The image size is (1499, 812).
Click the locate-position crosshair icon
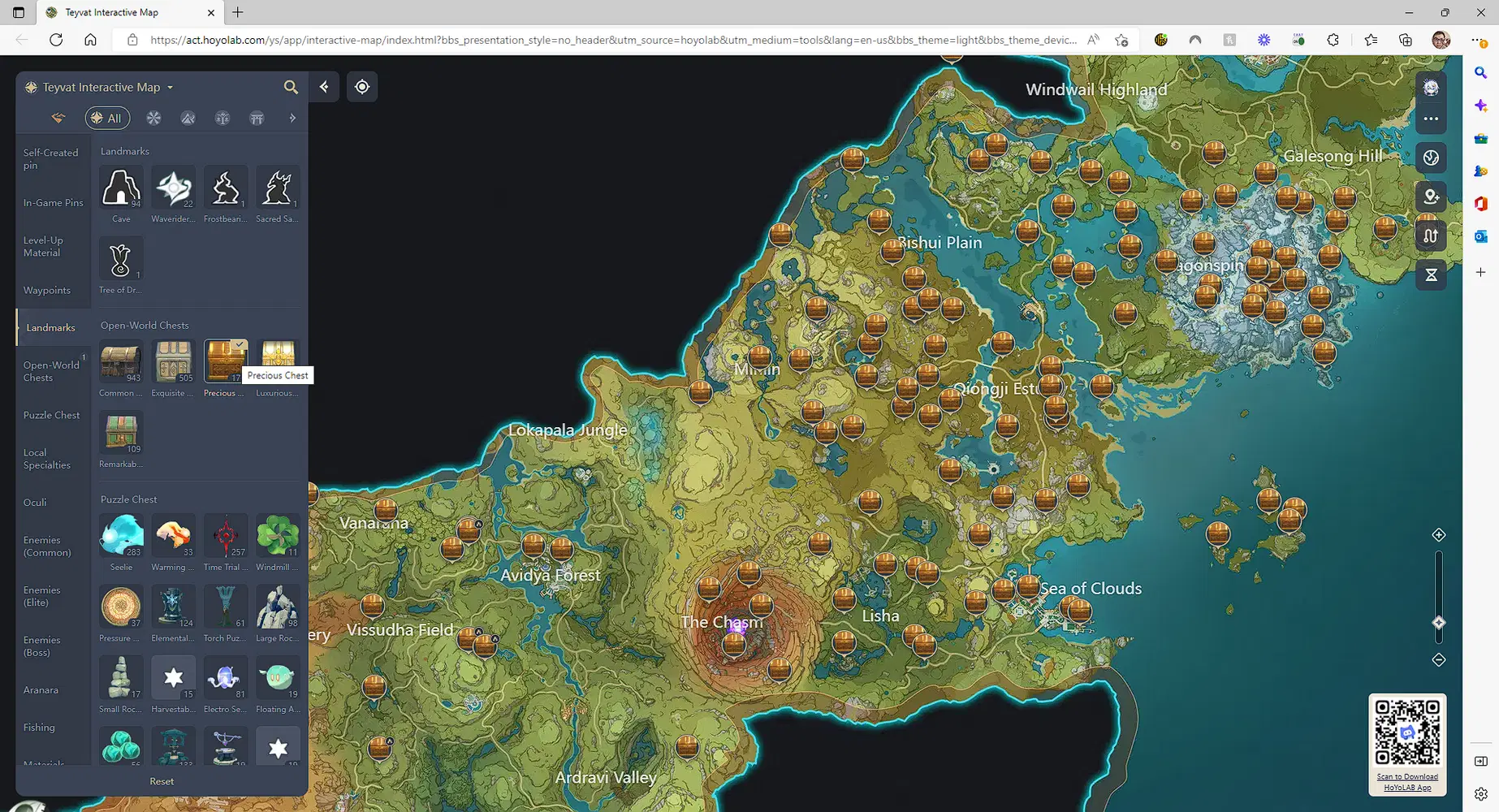[362, 86]
